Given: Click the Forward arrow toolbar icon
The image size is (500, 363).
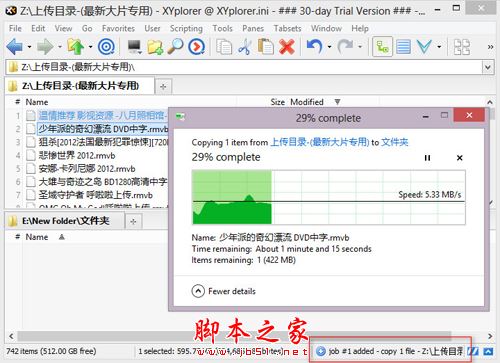Looking at the screenshot, I should [x=45, y=47].
